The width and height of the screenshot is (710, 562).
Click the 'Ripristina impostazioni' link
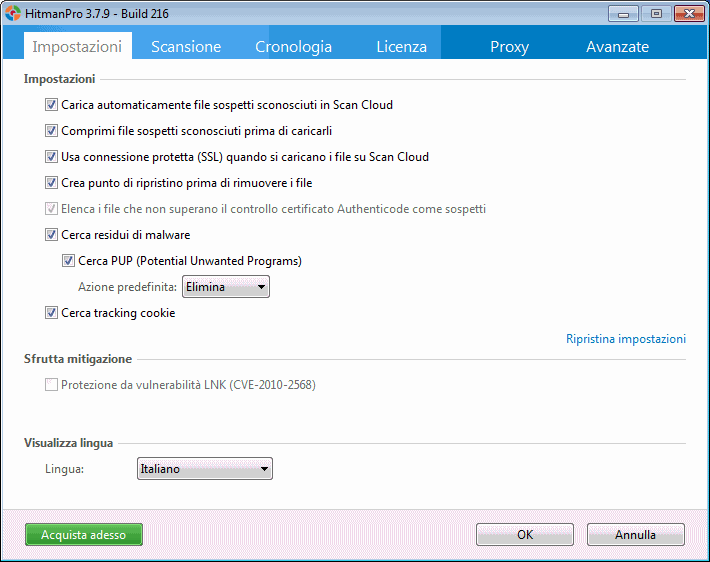click(626, 339)
